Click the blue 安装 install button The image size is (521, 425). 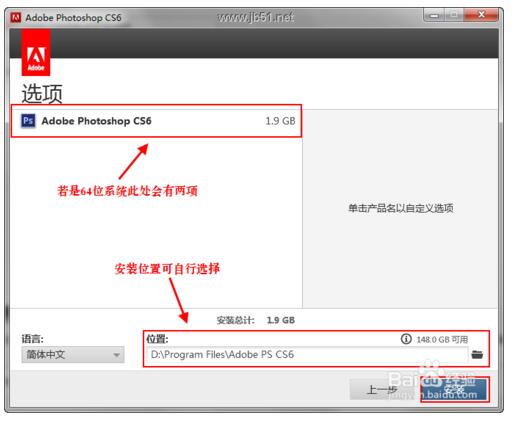click(454, 389)
